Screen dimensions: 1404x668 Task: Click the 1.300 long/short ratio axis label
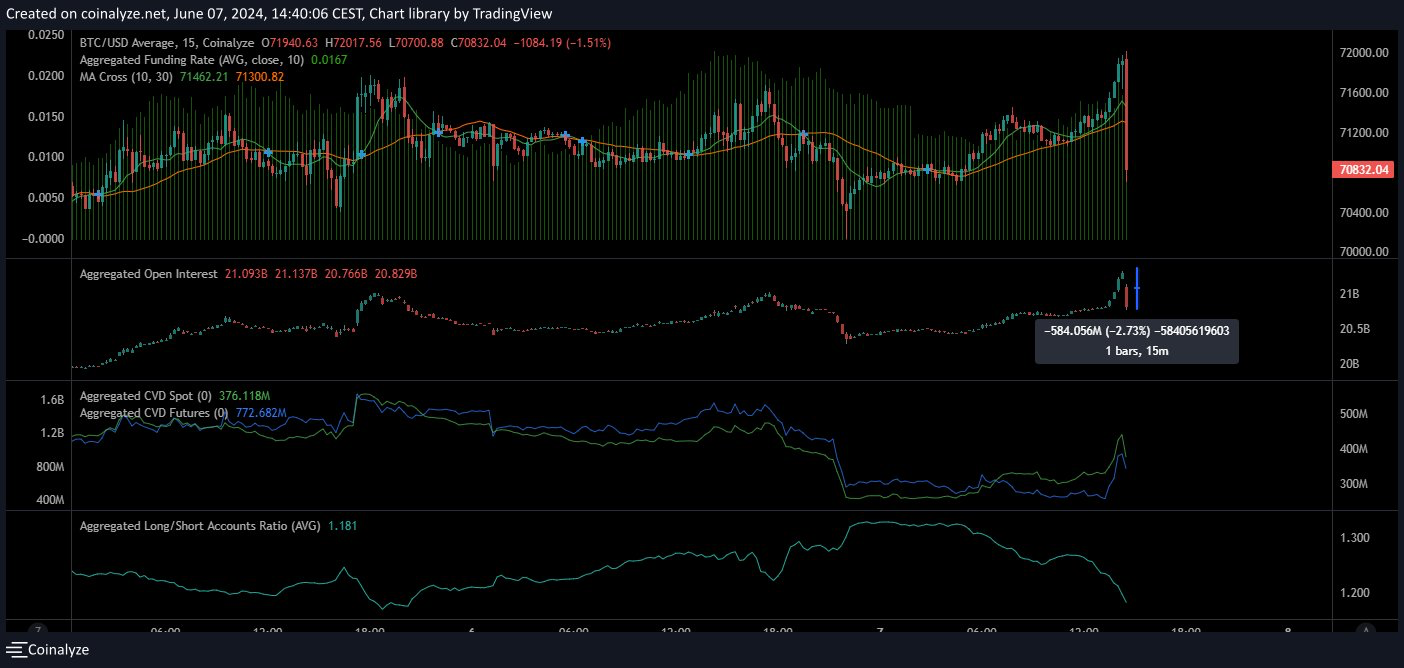[x=1353, y=538]
